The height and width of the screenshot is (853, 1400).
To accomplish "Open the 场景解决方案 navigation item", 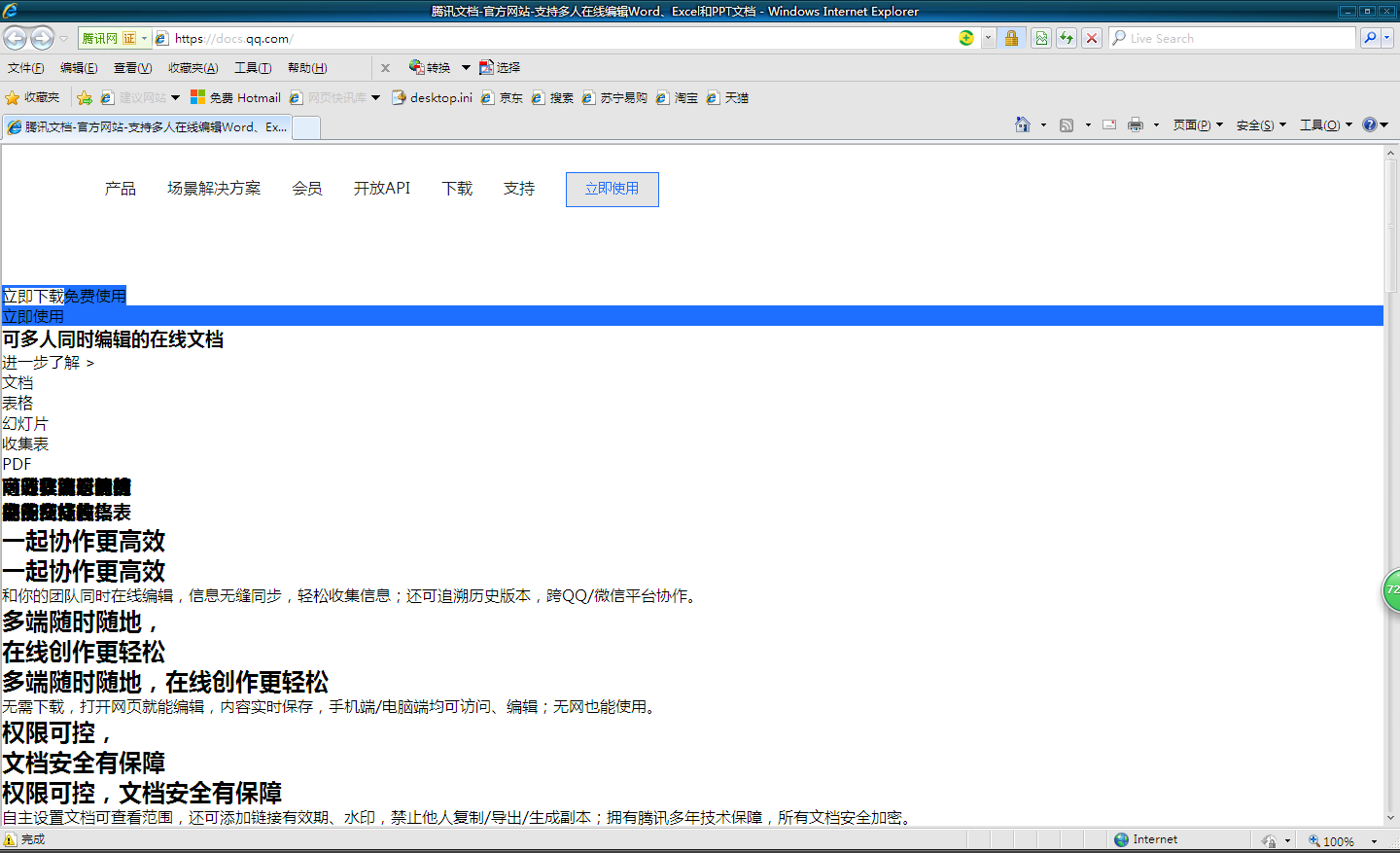I will point(214,189).
